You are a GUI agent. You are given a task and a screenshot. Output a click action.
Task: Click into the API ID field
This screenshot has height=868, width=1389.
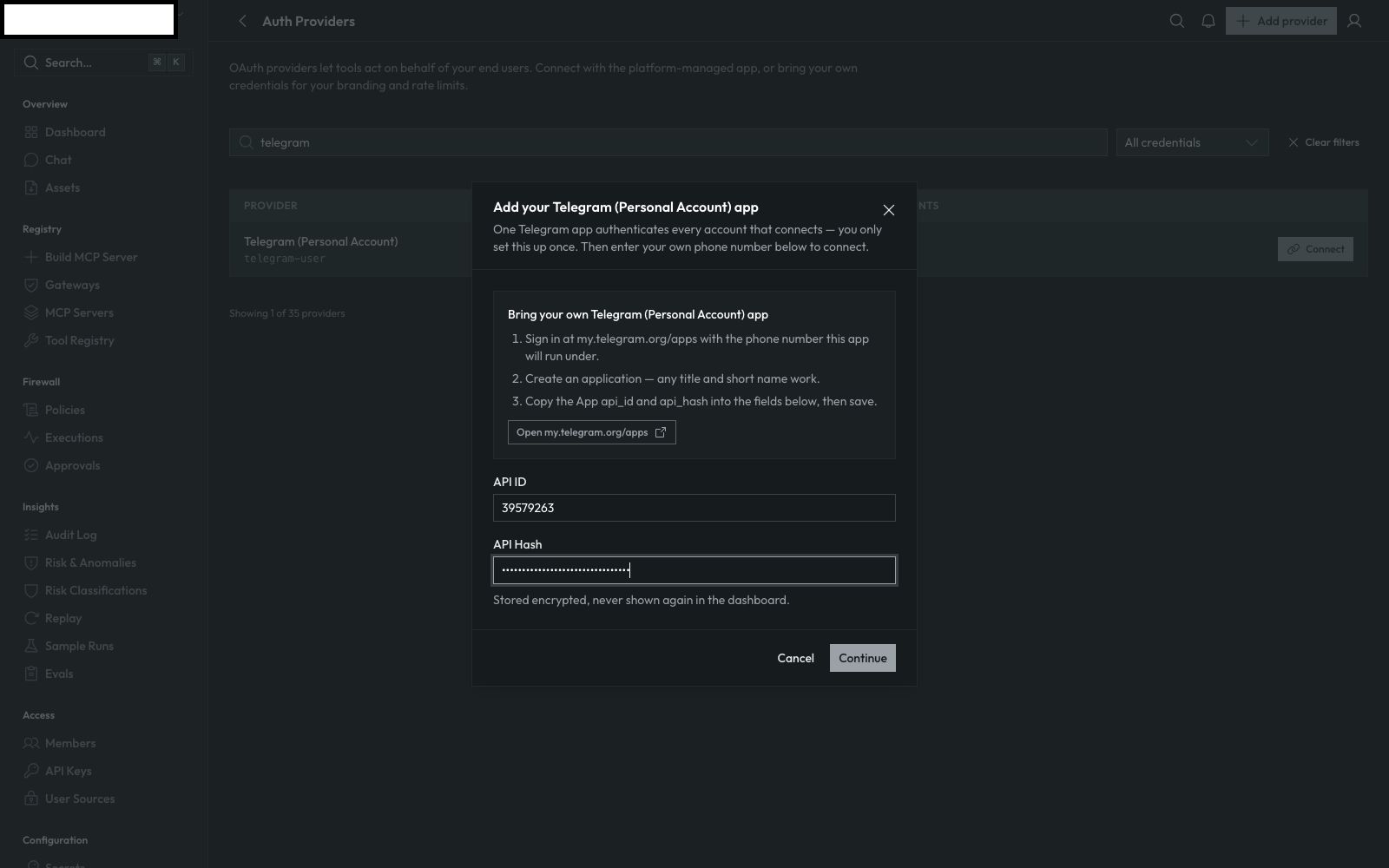pyautogui.click(x=694, y=508)
